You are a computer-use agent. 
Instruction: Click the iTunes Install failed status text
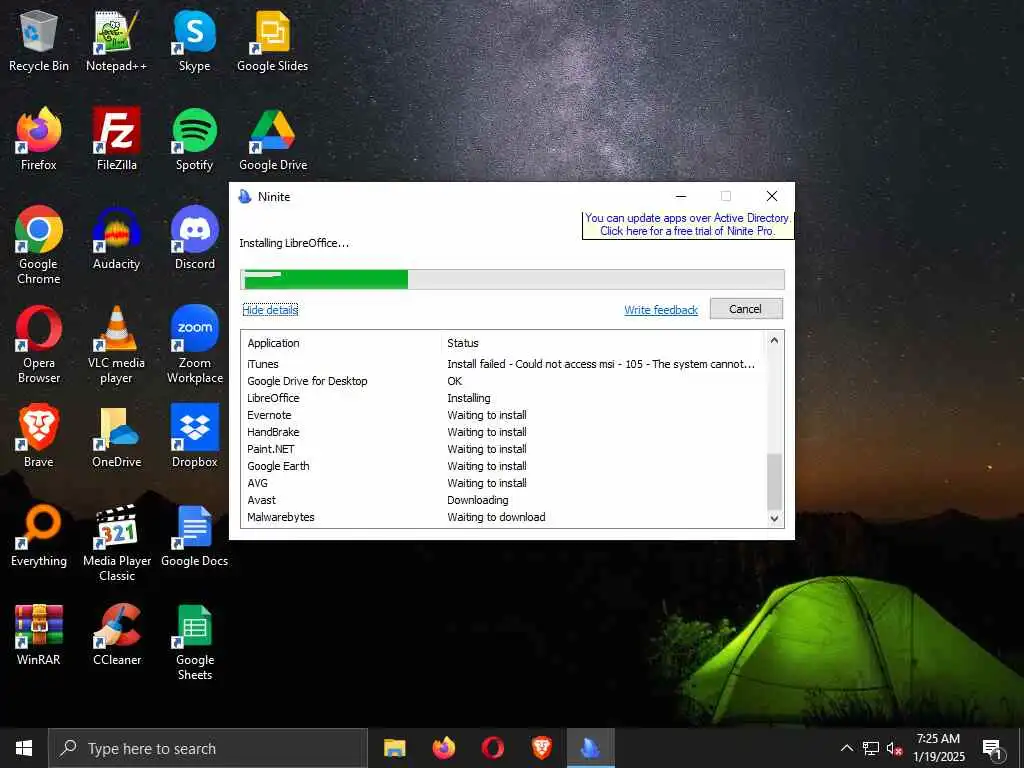click(601, 364)
